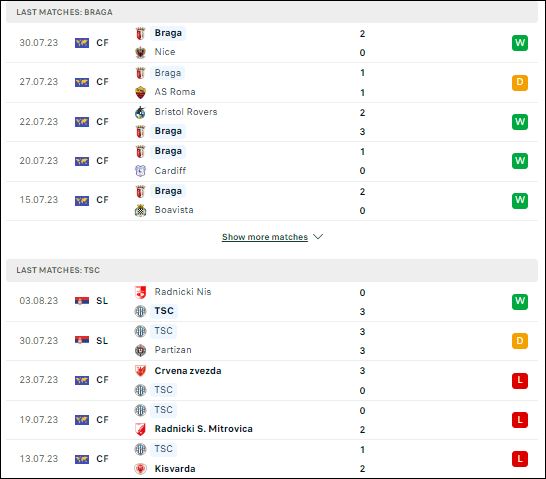Click the Cardiff club crest icon
546x479 pixels.
click(x=140, y=171)
